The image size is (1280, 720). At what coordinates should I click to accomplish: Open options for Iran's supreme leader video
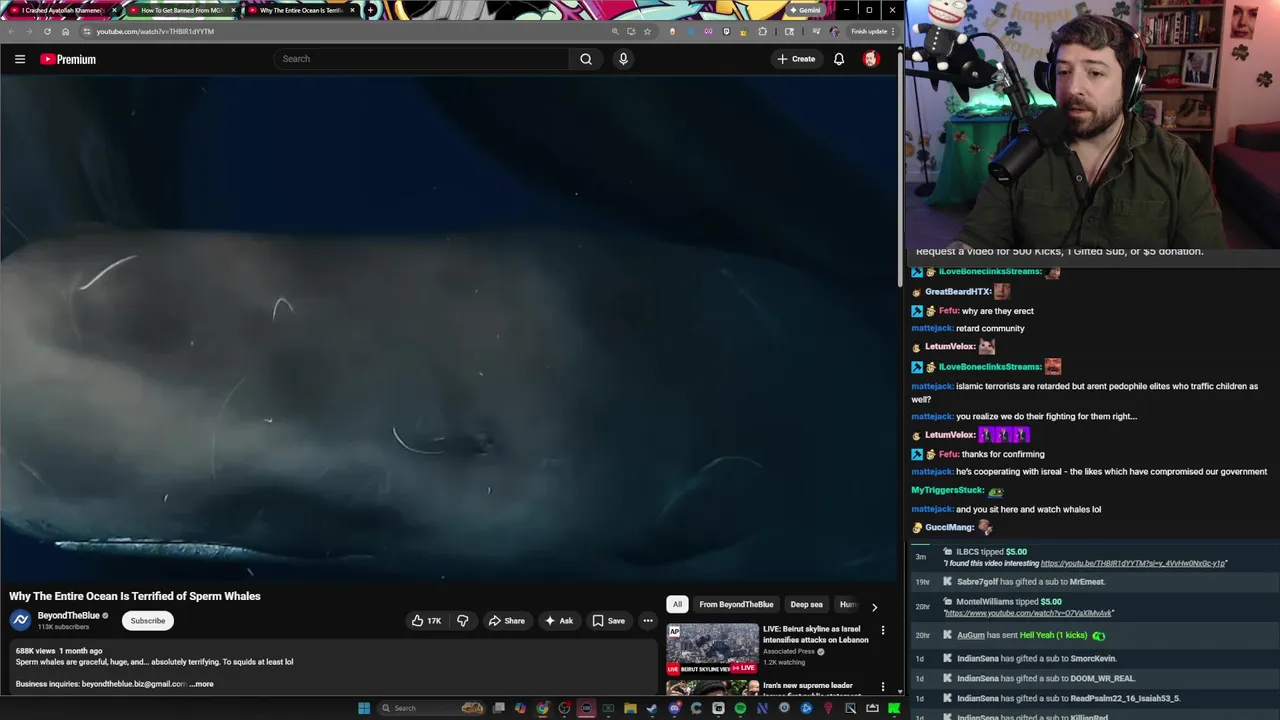click(x=883, y=687)
